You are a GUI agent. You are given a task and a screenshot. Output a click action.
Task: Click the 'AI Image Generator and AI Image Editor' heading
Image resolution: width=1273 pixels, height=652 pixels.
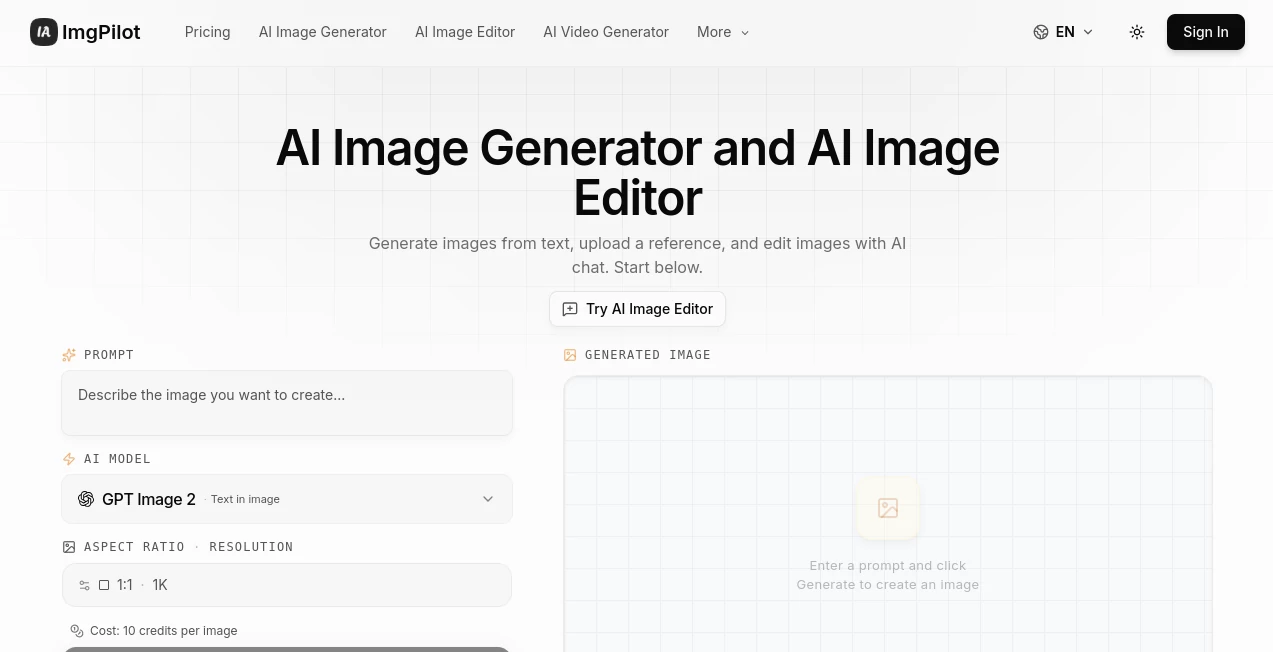point(638,172)
